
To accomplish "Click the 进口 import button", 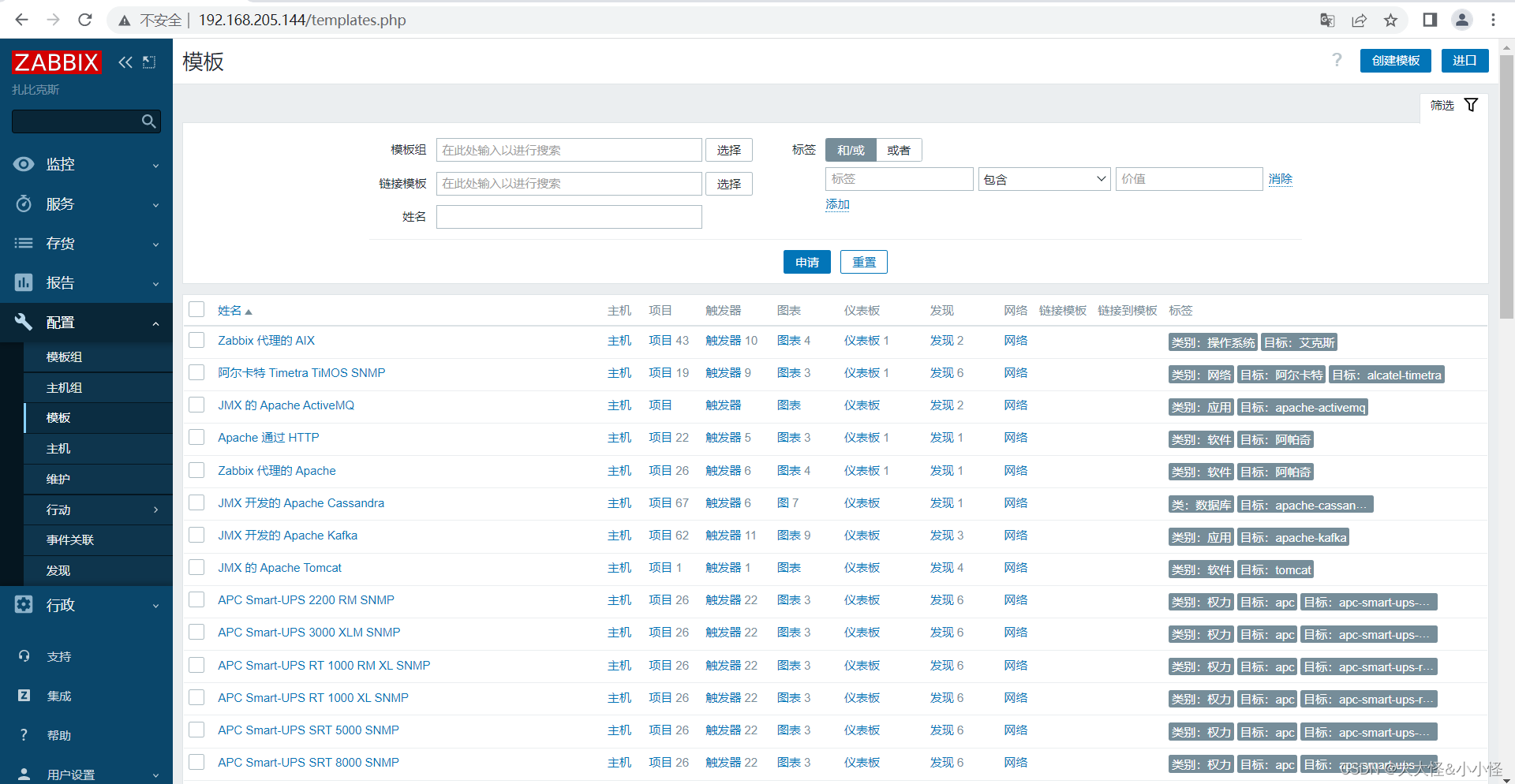I will pyautogui.click(x=1464, y=61).
